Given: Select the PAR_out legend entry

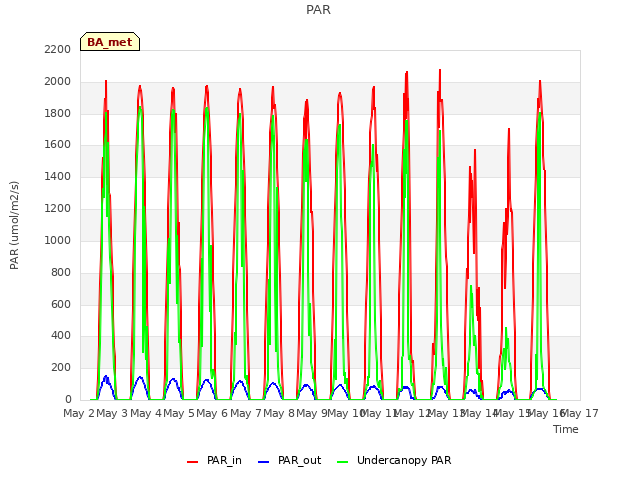Looking at the screenshot, I should coord(300,460).
